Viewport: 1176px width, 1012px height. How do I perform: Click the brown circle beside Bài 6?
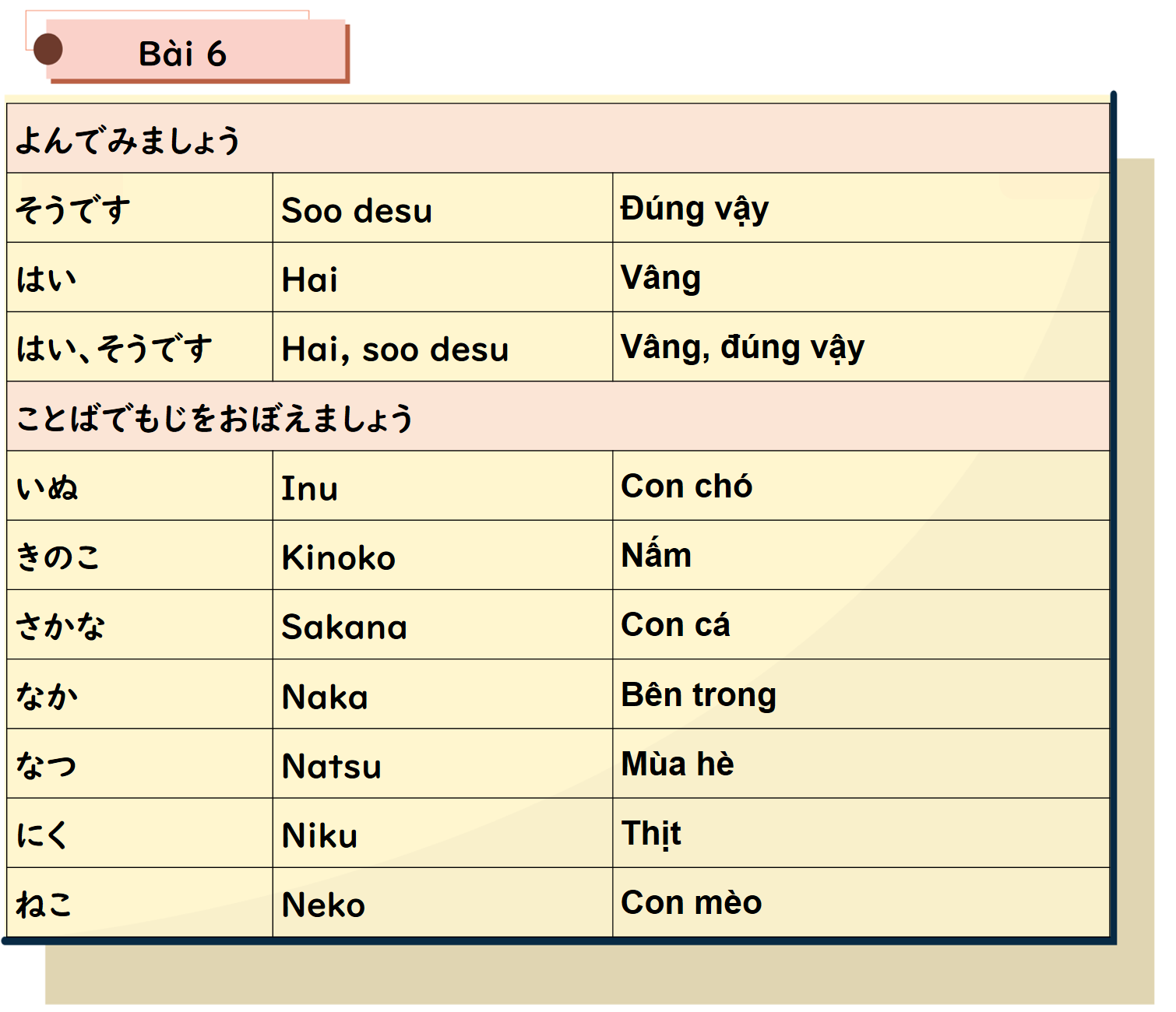pos(48,50)
